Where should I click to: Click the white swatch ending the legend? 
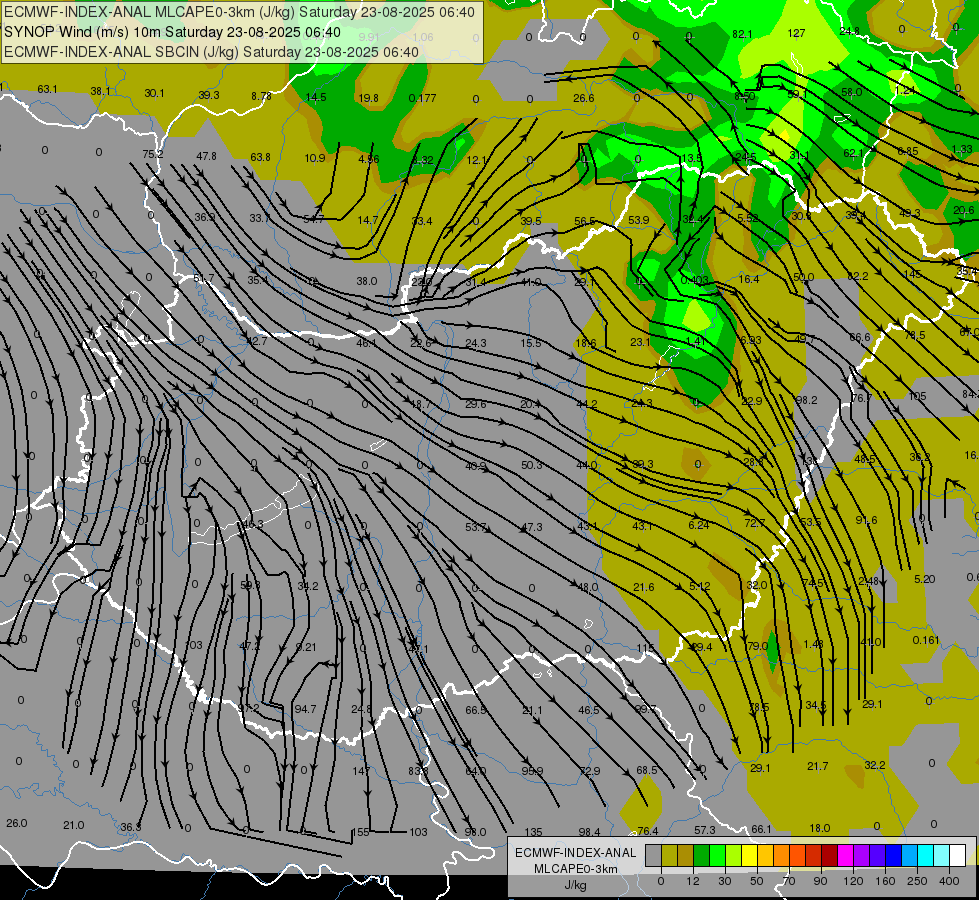click(x=957, y=855)
